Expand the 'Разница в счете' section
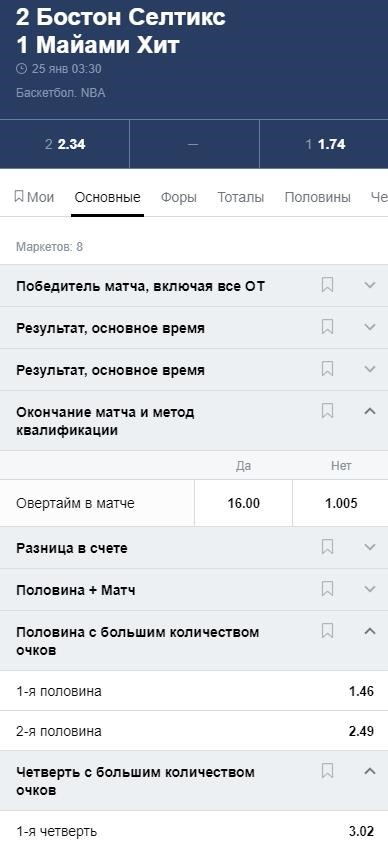This screenshot has height=843, width=388. point(370,547)
